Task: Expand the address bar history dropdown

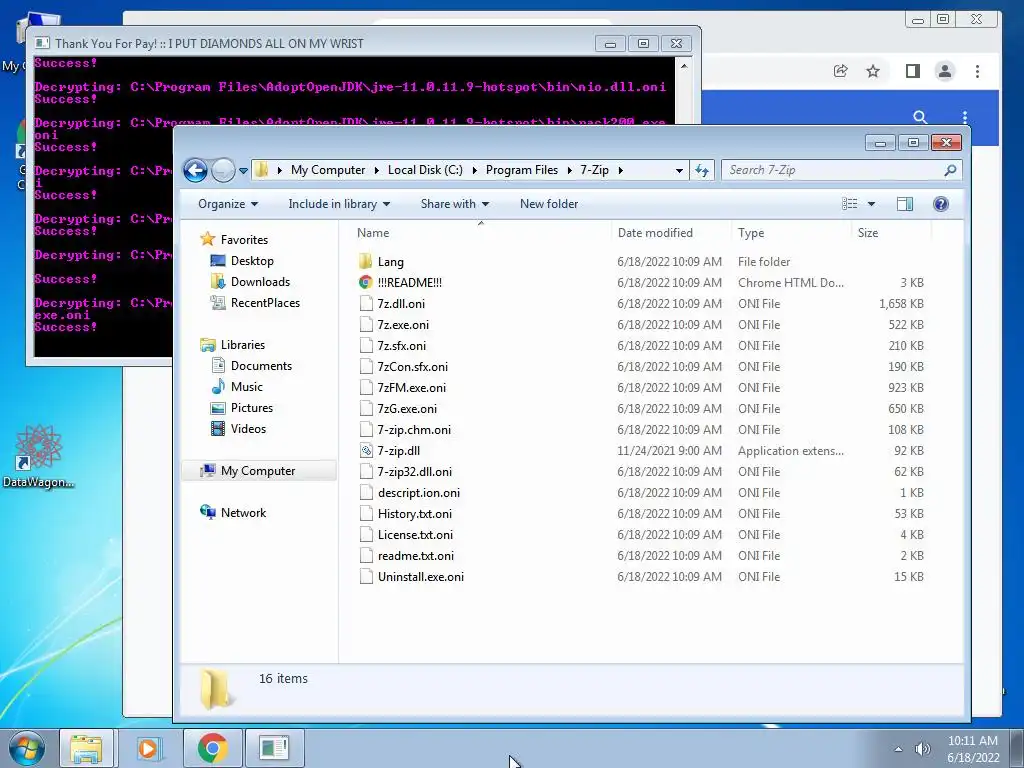Action: click(679, 170)
